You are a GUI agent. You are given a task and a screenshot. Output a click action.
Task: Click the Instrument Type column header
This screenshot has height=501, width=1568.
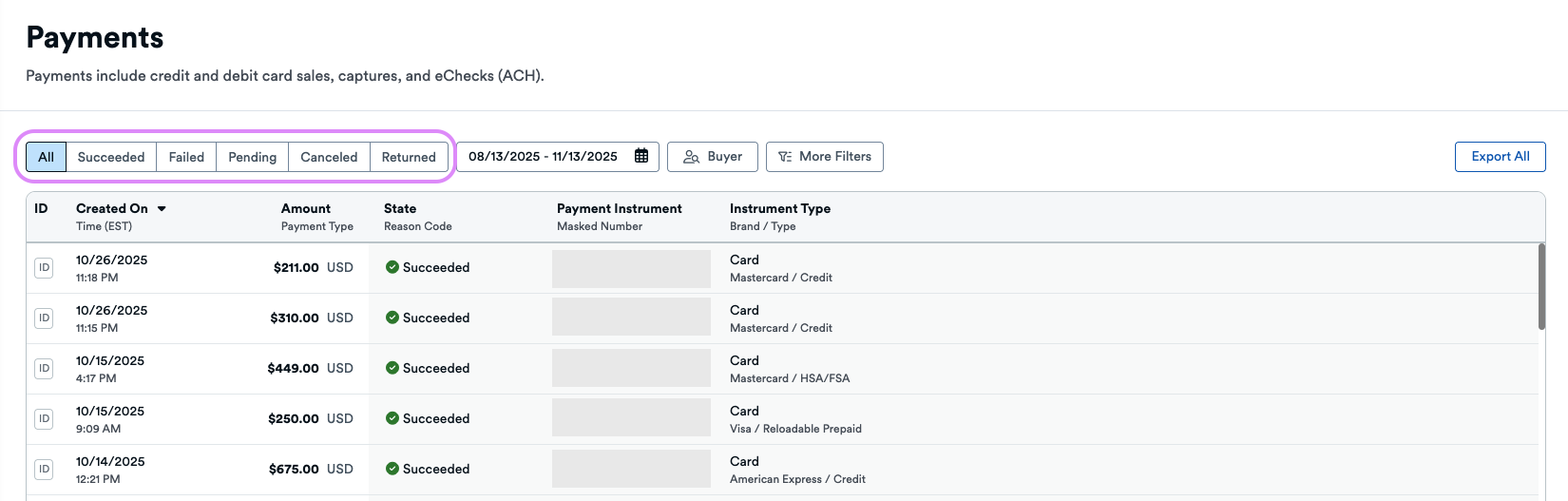(x=780, y=208)
